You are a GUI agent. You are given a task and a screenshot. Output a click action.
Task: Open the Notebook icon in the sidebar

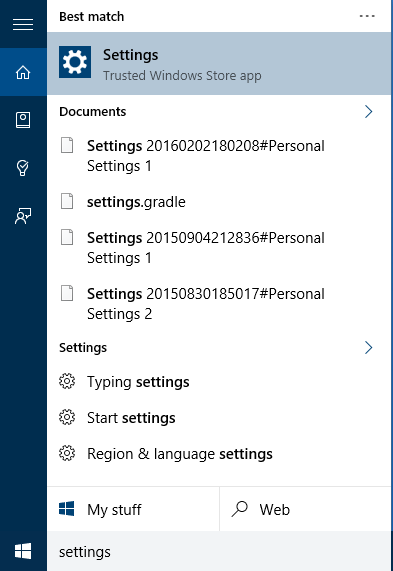[x=23, y=120]
